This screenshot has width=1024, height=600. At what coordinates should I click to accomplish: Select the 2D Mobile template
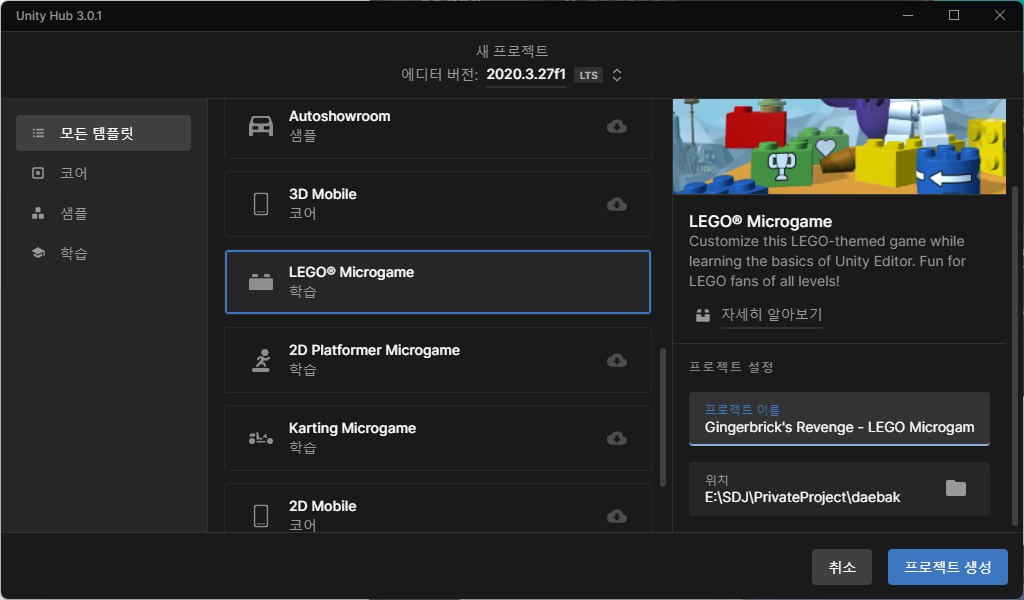tap(438, 508)
